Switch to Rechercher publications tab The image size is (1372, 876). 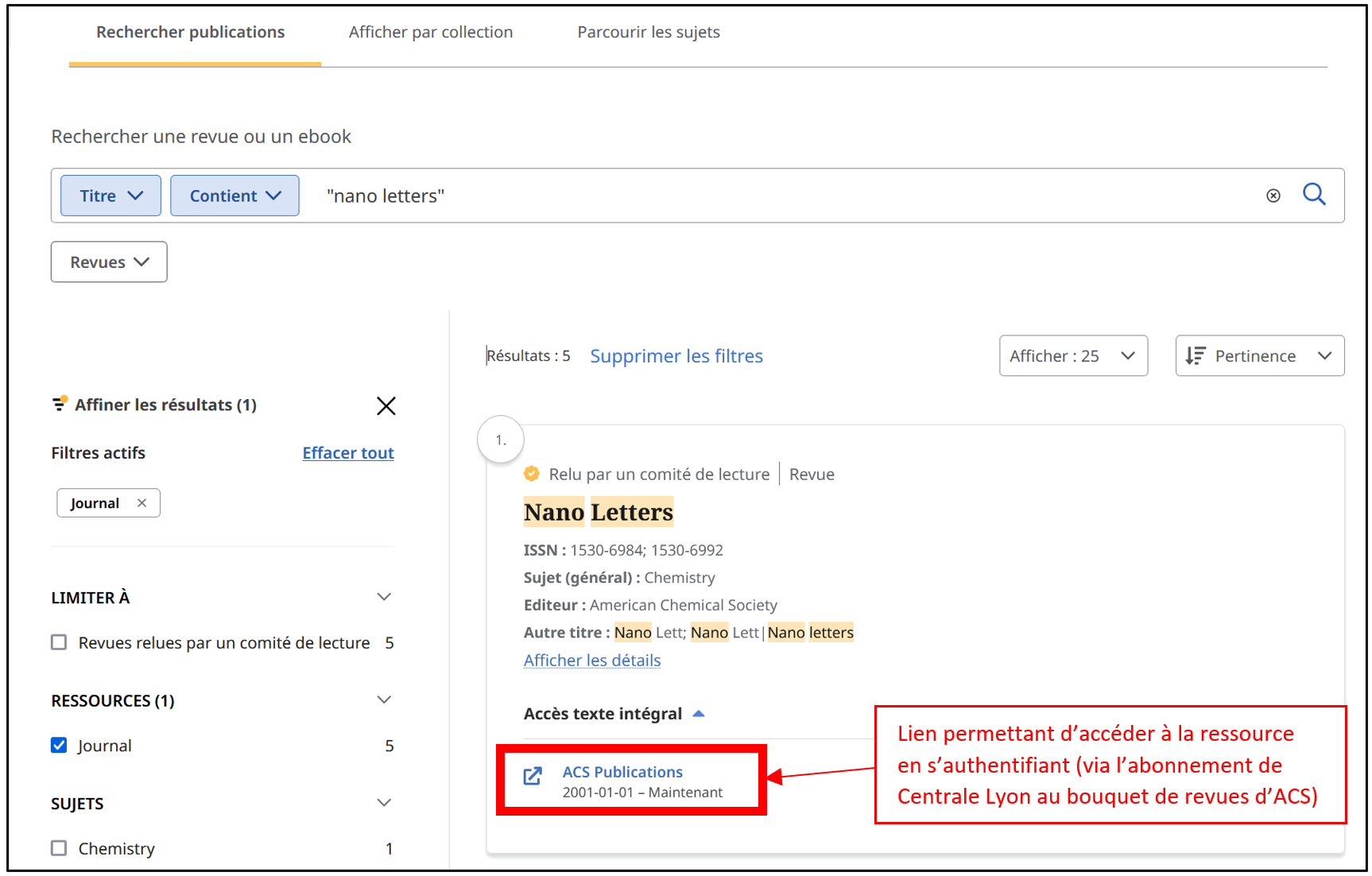click(x=191, y=33)
